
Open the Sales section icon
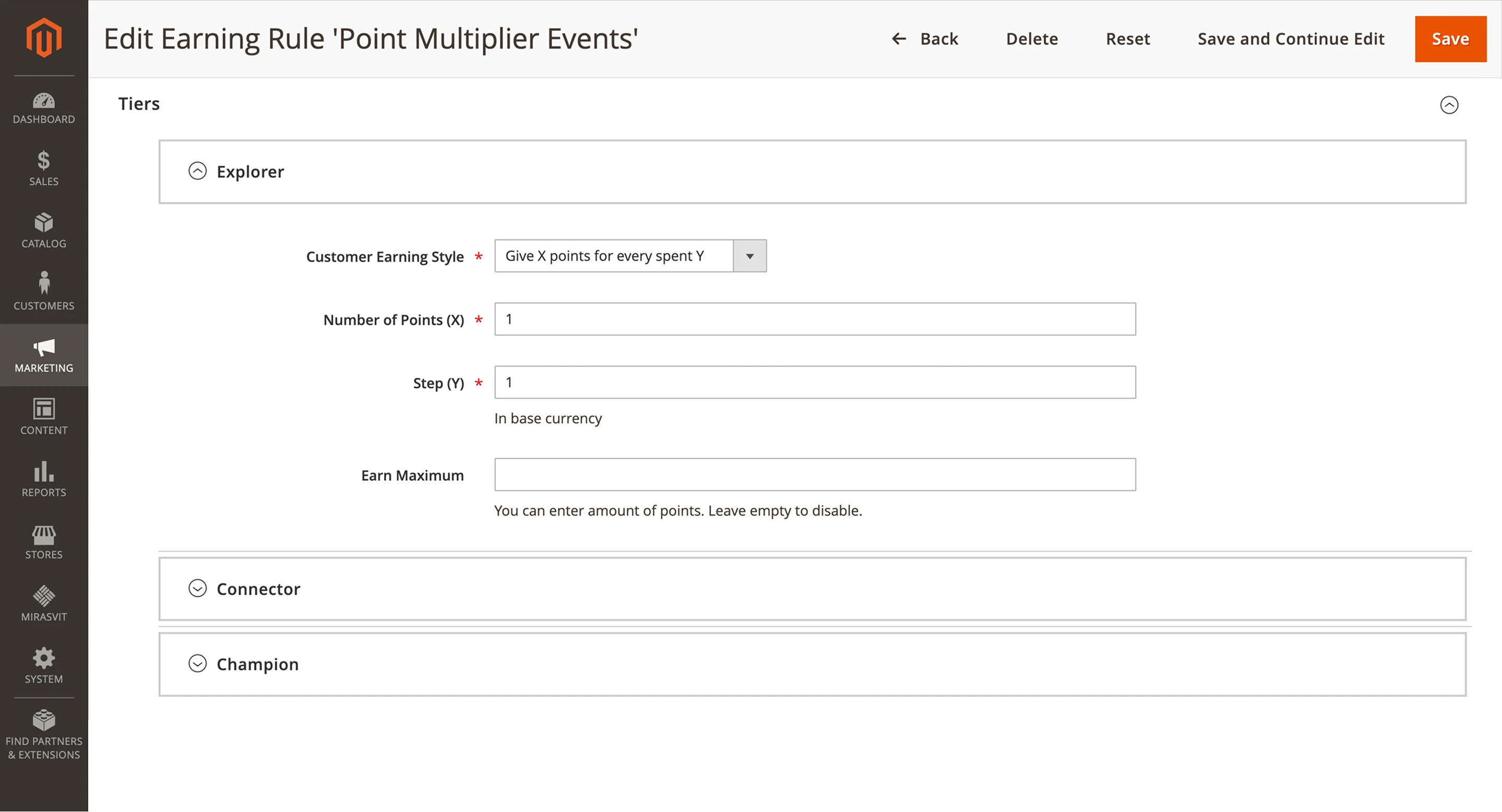44,168
